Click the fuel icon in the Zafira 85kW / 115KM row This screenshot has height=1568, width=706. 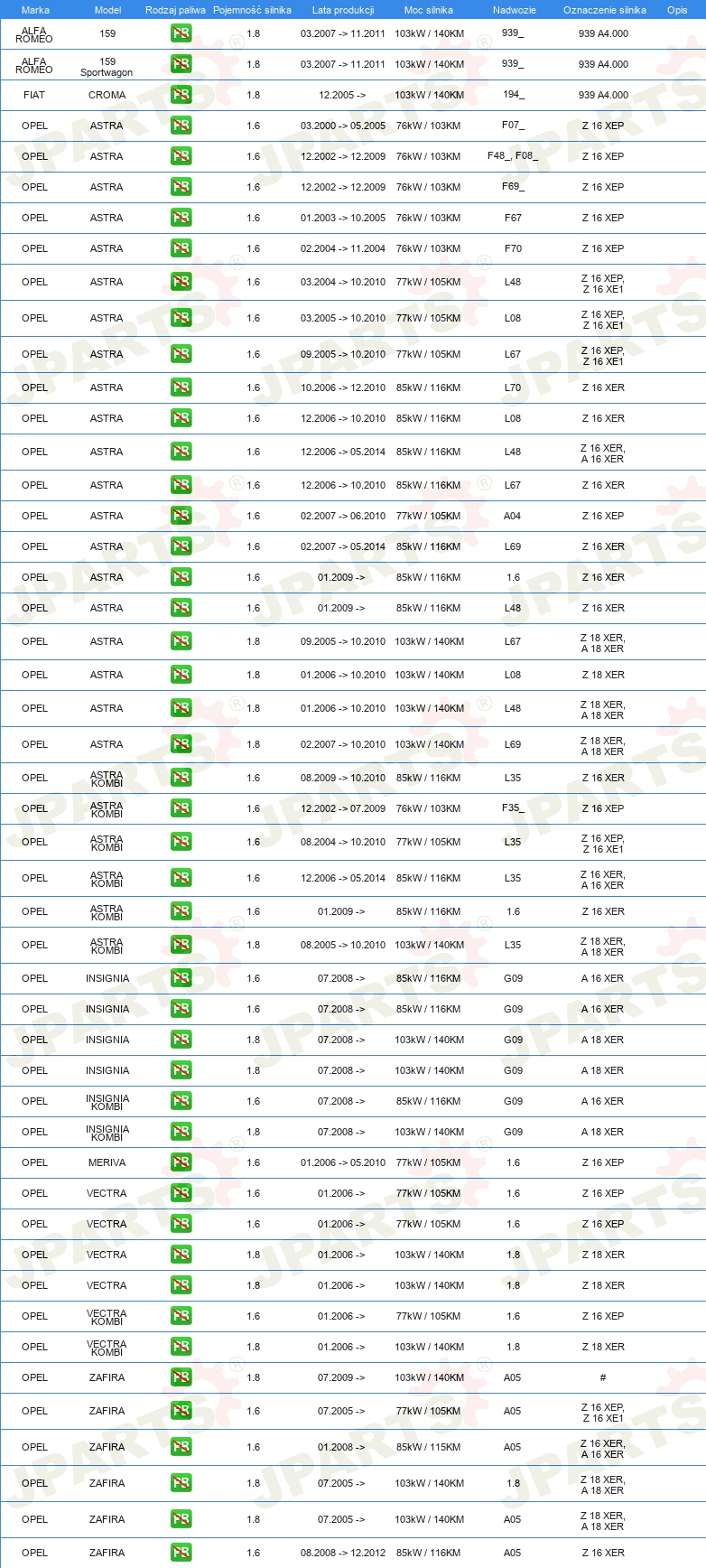[181, 1447]
